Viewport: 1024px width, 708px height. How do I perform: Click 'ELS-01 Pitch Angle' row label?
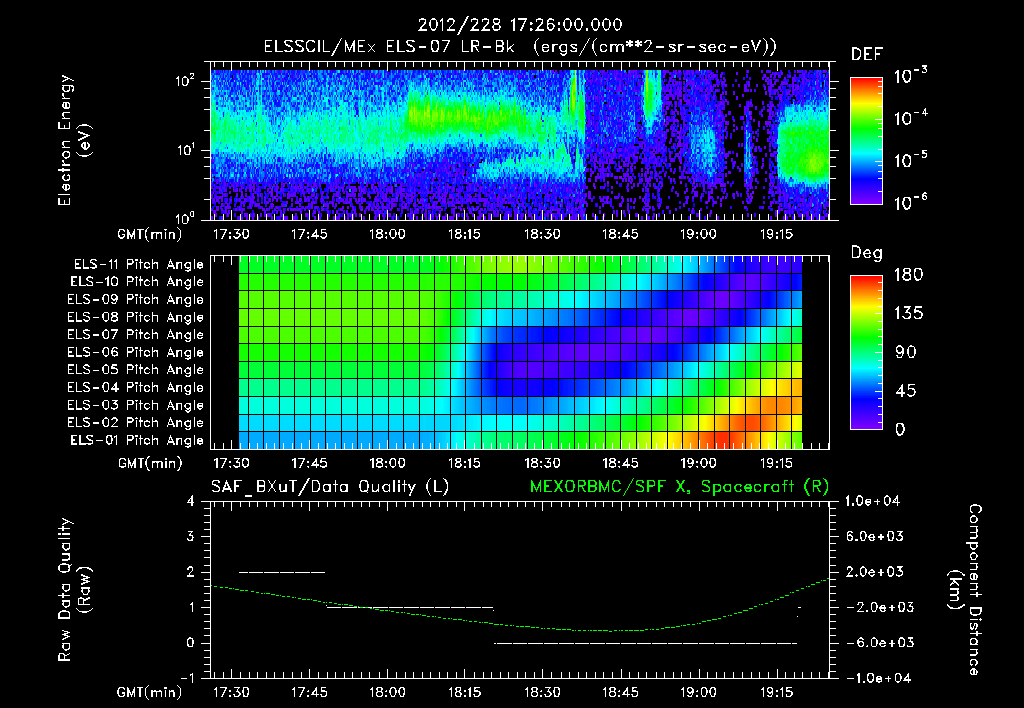(x=137, y=440)
